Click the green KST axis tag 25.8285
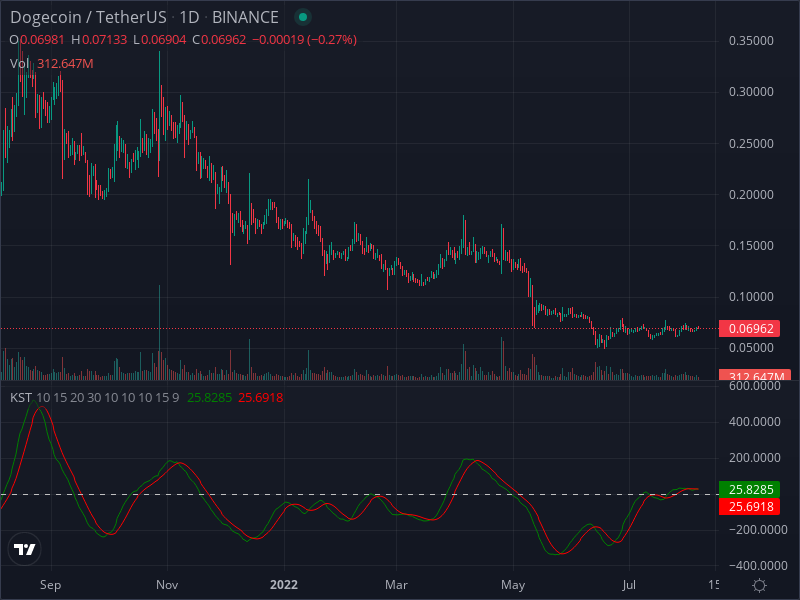 pyautogui.click(x=749, y=490)
